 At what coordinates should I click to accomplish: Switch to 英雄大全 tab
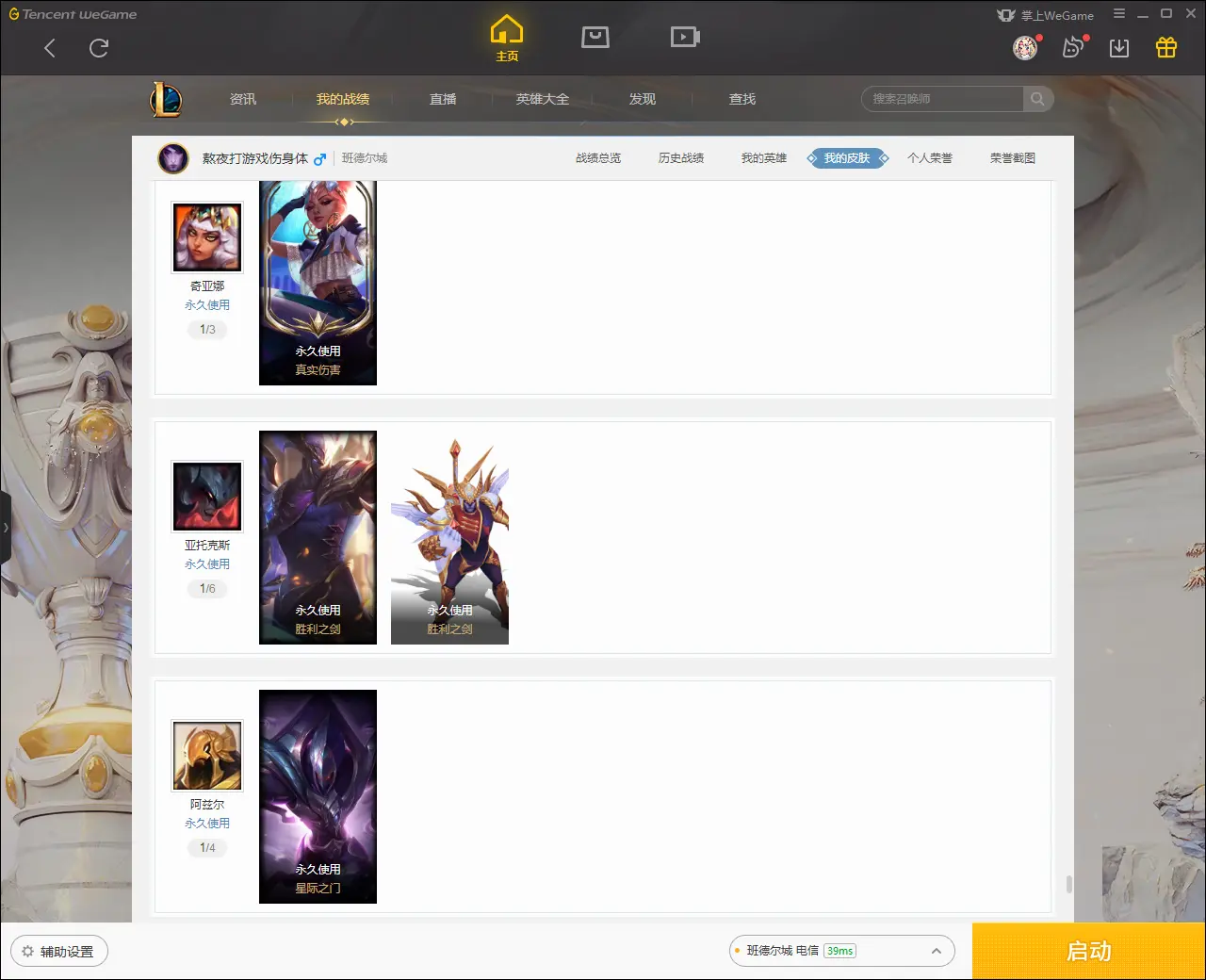(x=543, y=99)
